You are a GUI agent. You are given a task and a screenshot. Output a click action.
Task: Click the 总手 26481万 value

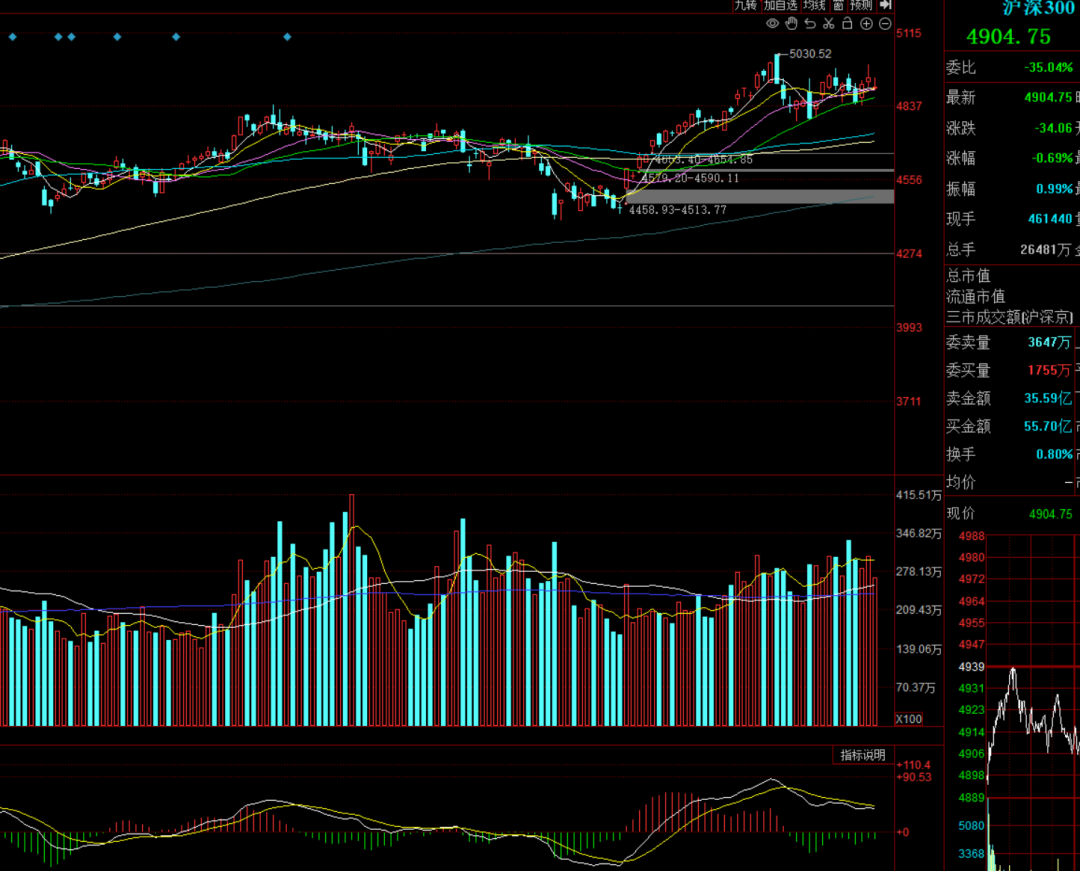click(x=1046, y=249)
